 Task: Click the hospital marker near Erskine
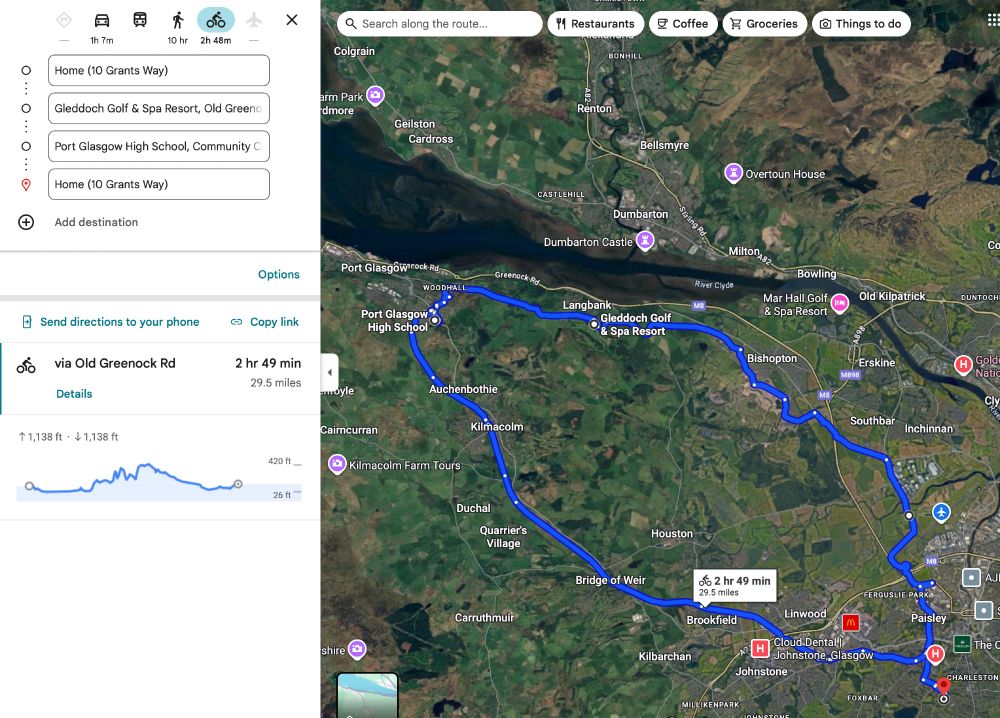963,365
